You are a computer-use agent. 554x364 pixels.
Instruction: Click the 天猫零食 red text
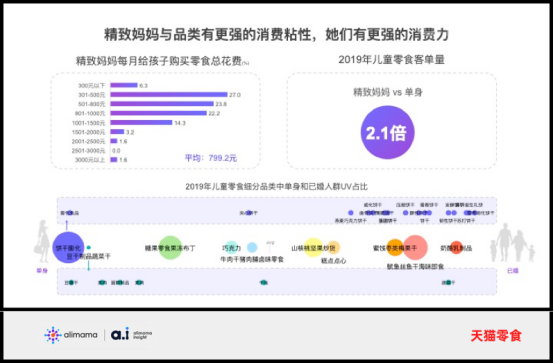[x=496, y=336]
